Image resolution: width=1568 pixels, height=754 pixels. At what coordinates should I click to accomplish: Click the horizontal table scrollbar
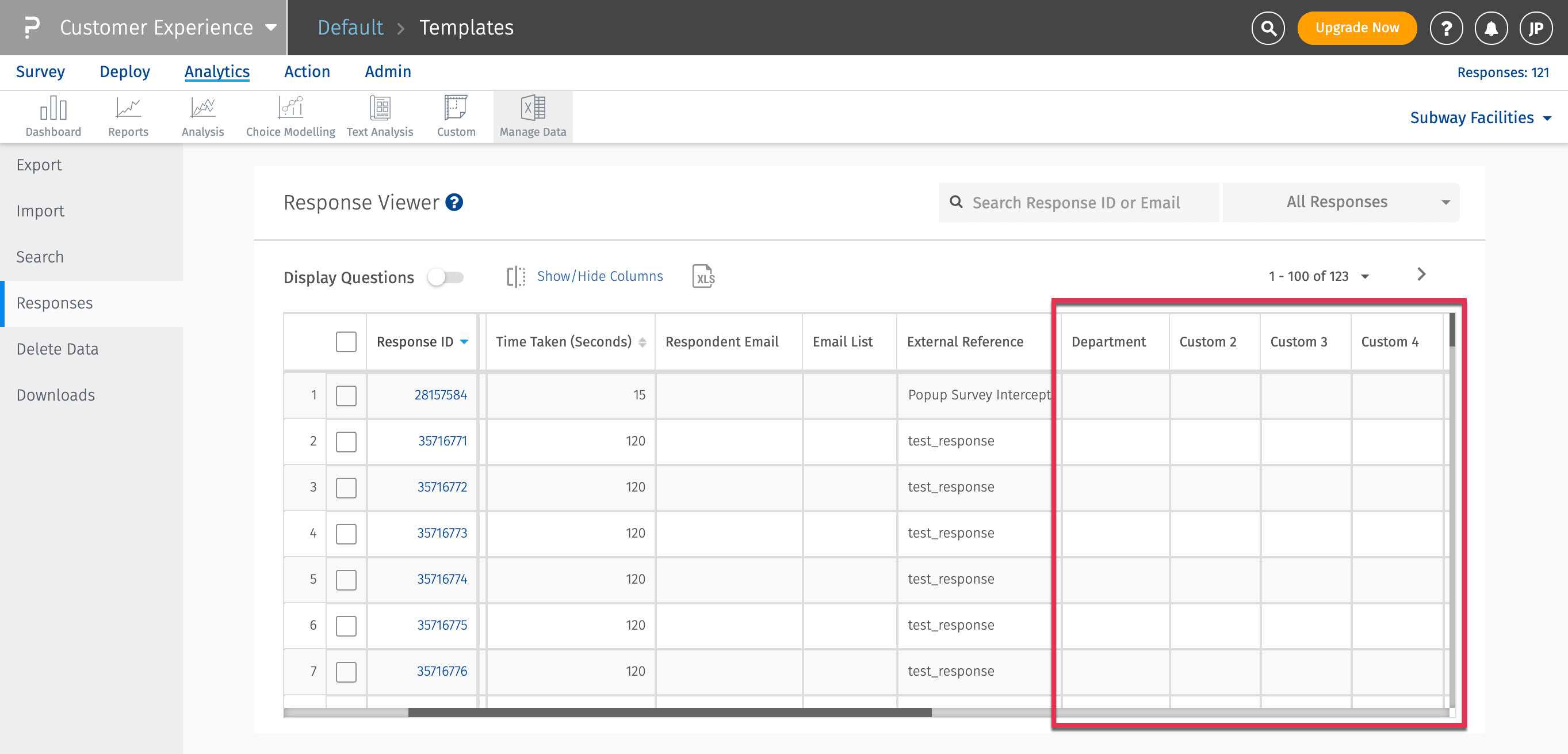670,712
